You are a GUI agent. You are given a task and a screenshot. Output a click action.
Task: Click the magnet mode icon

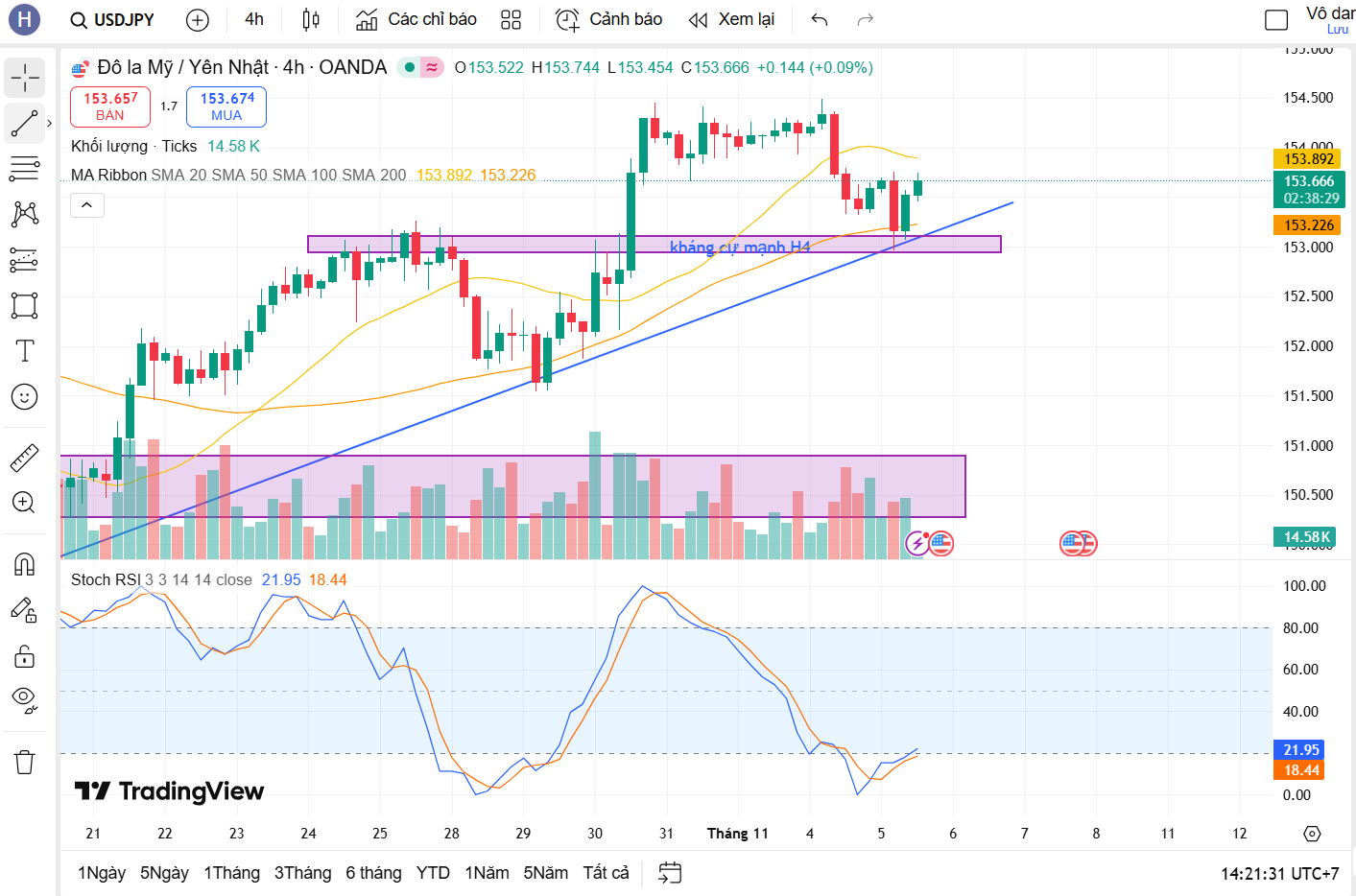tap(25, 564)
